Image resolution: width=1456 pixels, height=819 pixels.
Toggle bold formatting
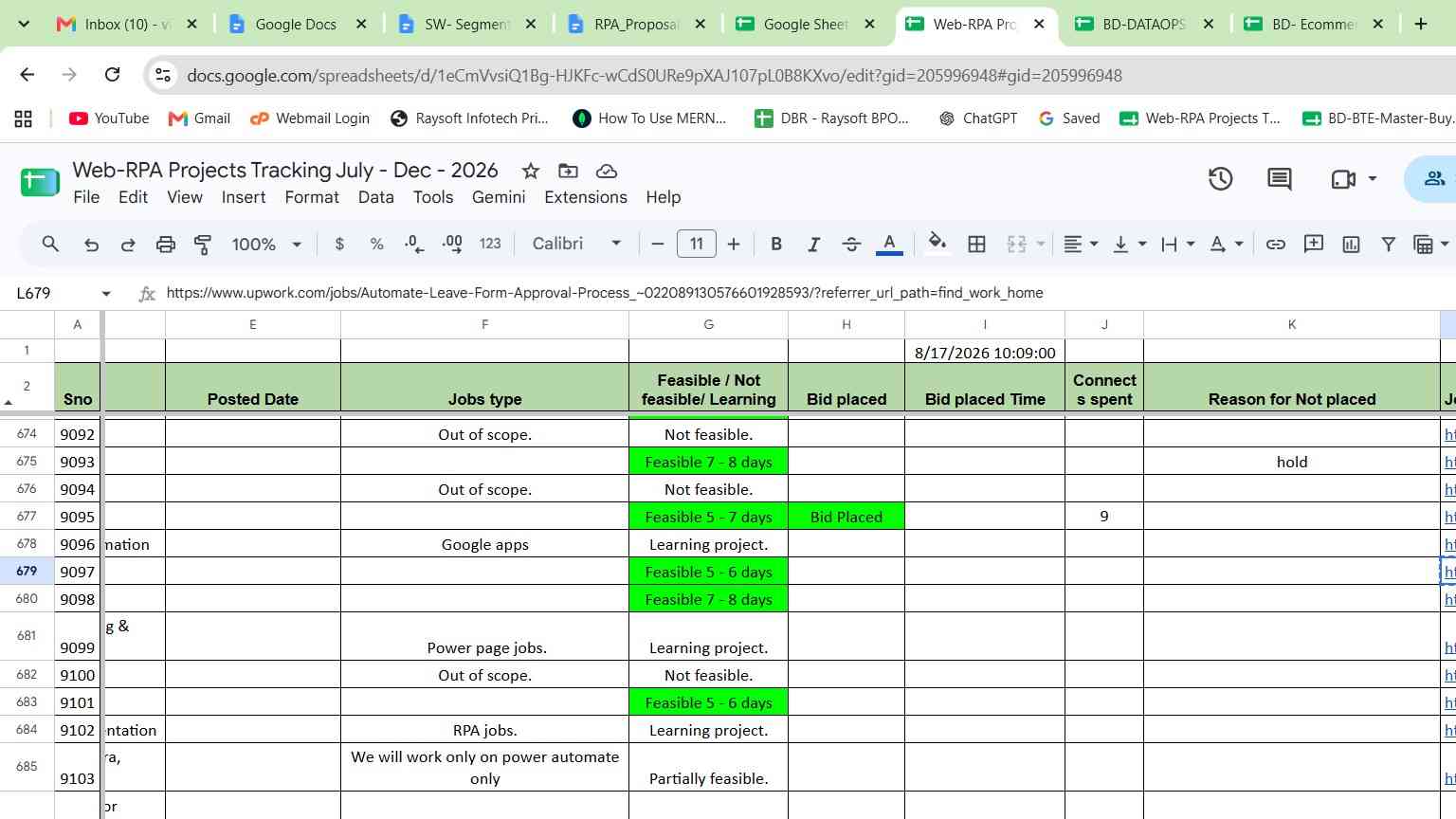pos(776,244)
